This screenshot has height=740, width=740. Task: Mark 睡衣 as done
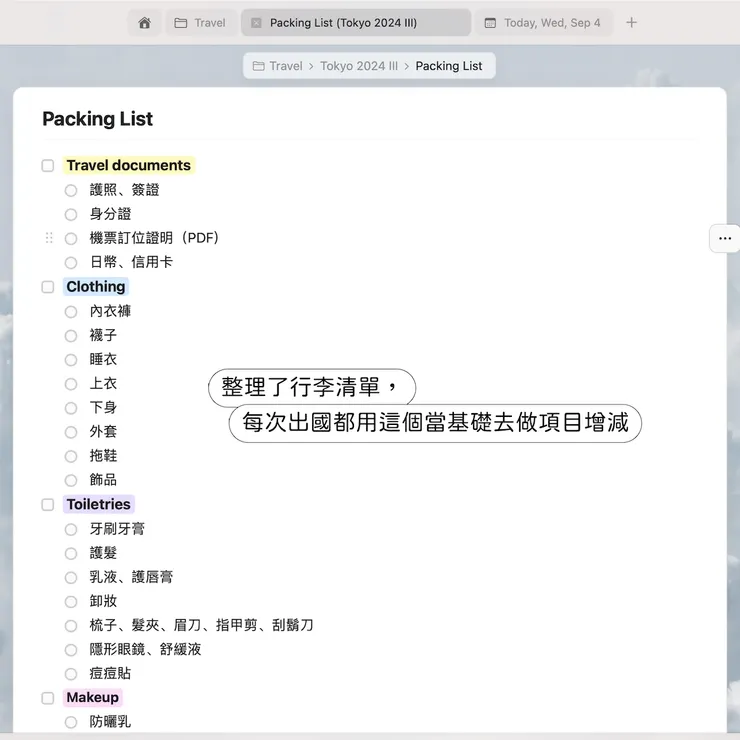pyautogui.click(x=71, y=360)
